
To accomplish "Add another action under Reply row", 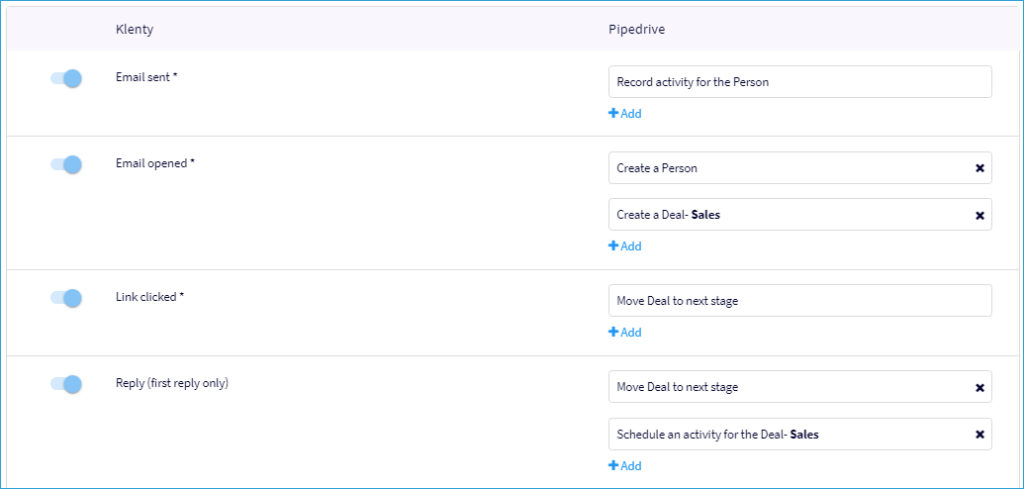I will [x=625, y=465].
